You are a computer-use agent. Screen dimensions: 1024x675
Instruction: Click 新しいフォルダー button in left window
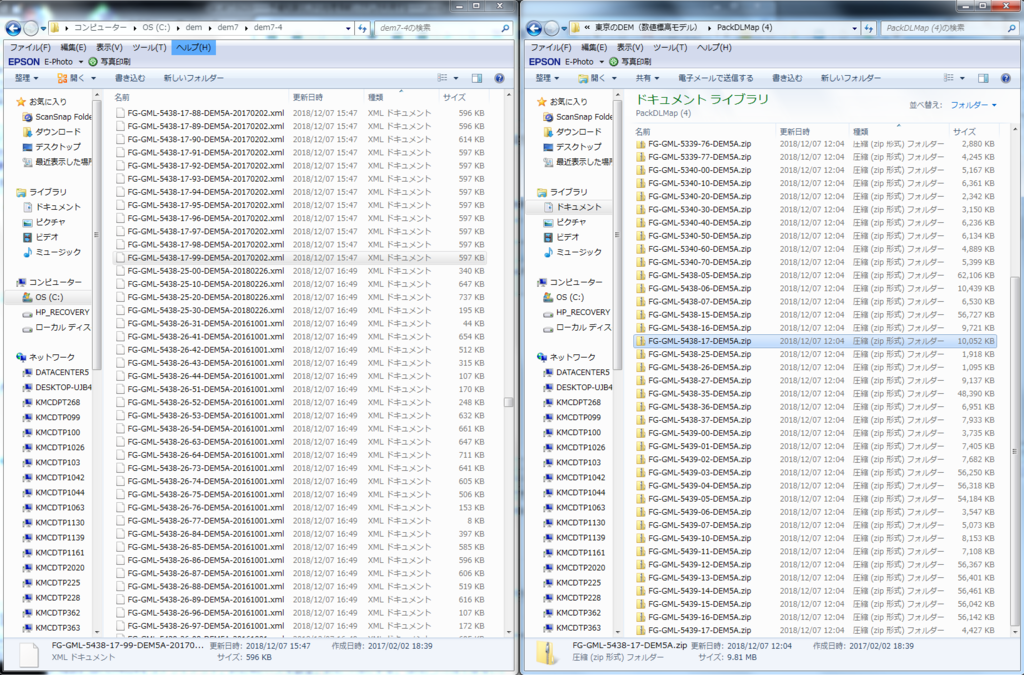(x=193, y=78)
